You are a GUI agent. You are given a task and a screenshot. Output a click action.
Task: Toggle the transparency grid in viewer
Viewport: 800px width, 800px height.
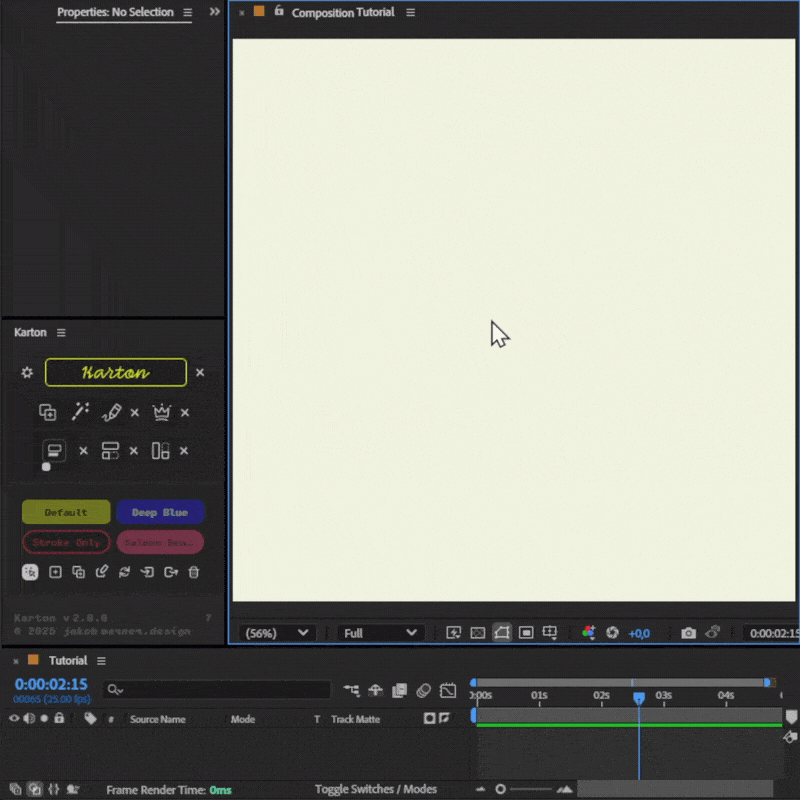coord(477,633)
